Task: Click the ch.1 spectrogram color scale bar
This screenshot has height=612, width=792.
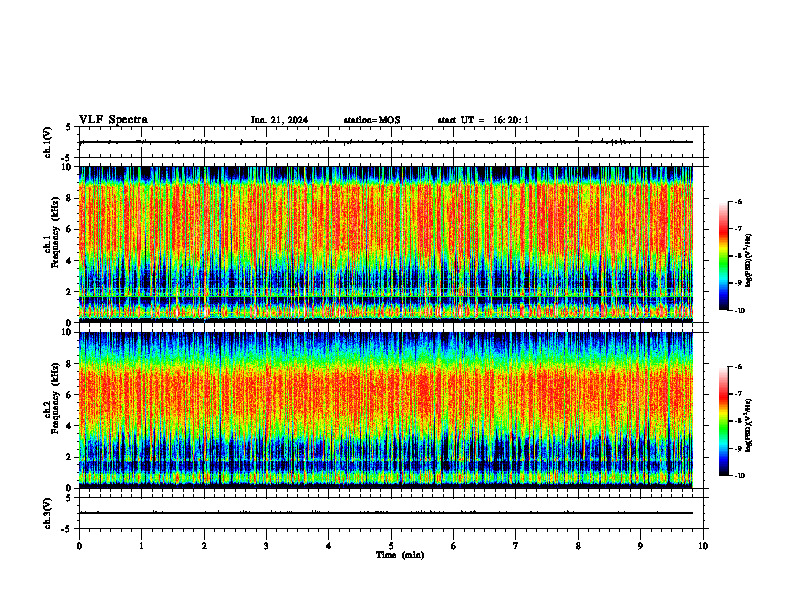Action: 724,256
